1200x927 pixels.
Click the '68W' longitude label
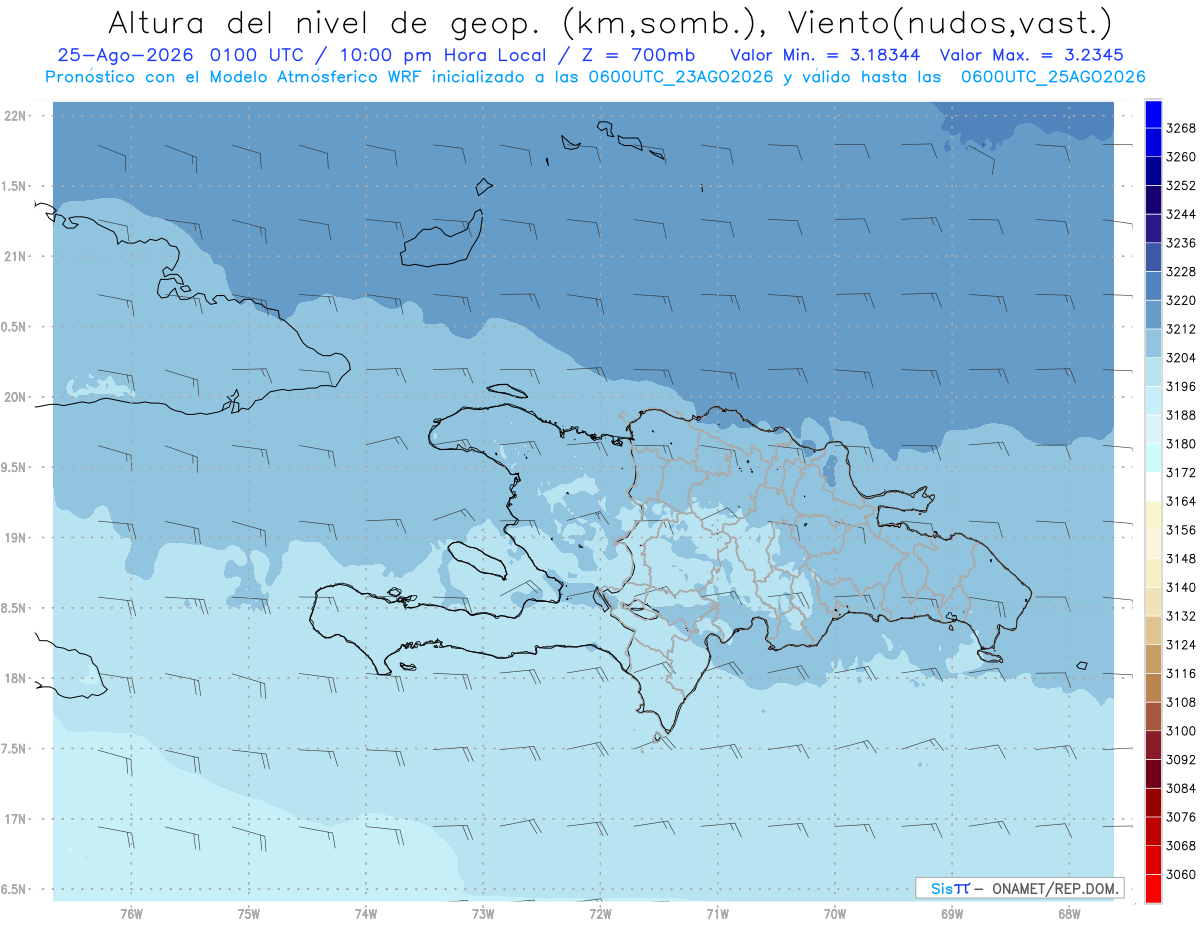tap(1069, 913)
